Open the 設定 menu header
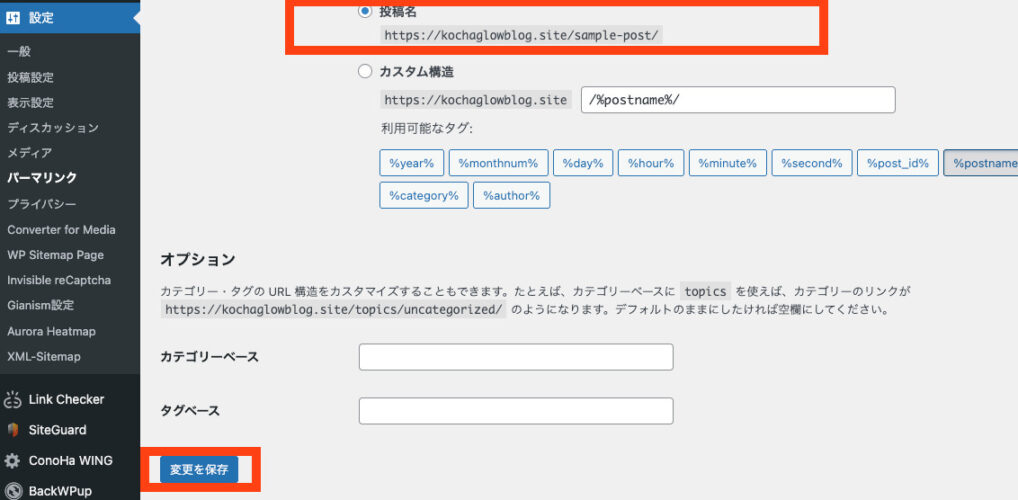The height and width of the screenshot is (500, 1018). (70, 18)
